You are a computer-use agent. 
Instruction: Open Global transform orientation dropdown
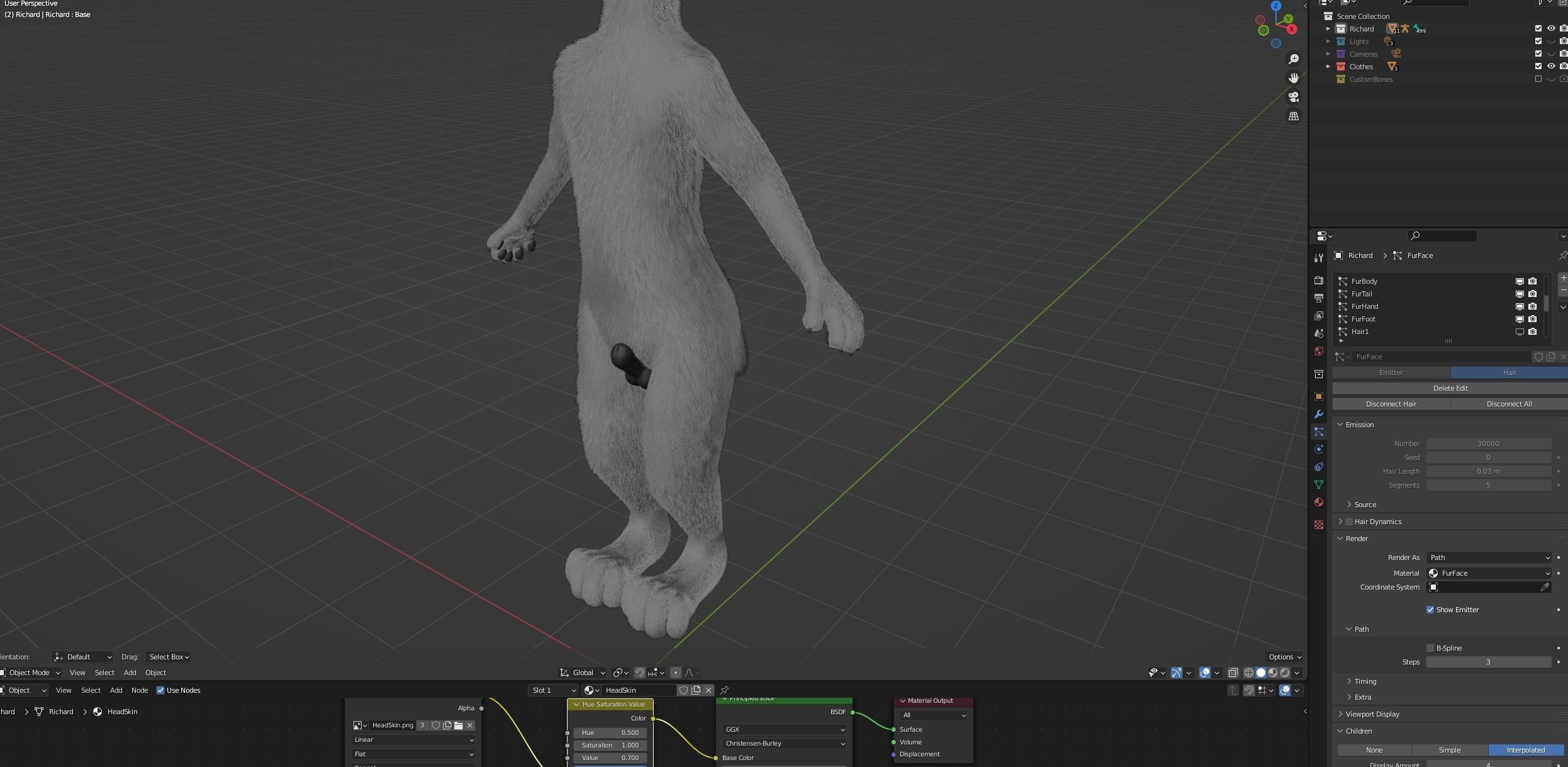(582, 673)
